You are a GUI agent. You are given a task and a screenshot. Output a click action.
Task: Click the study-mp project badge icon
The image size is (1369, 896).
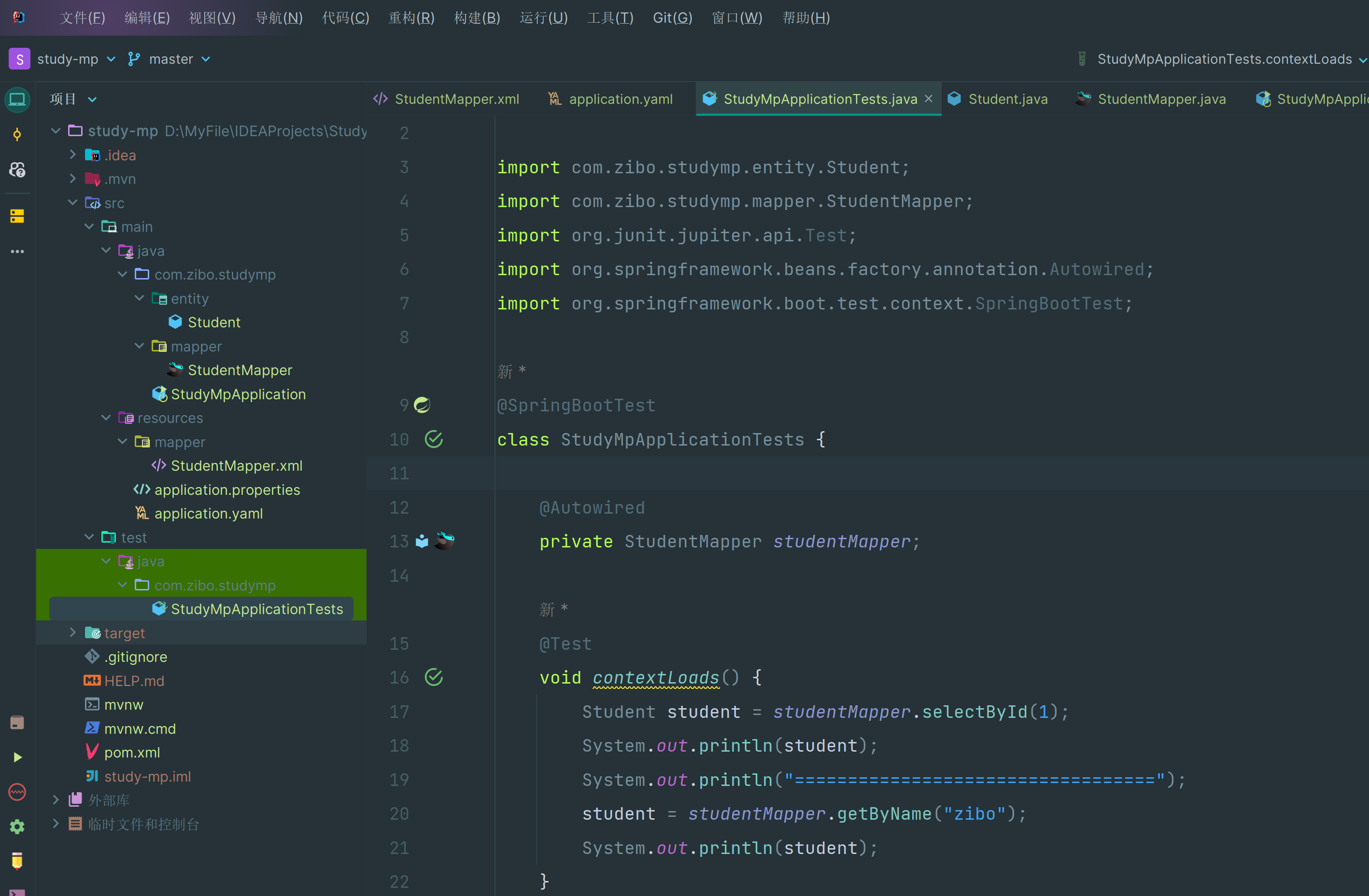tap(19, 59)
